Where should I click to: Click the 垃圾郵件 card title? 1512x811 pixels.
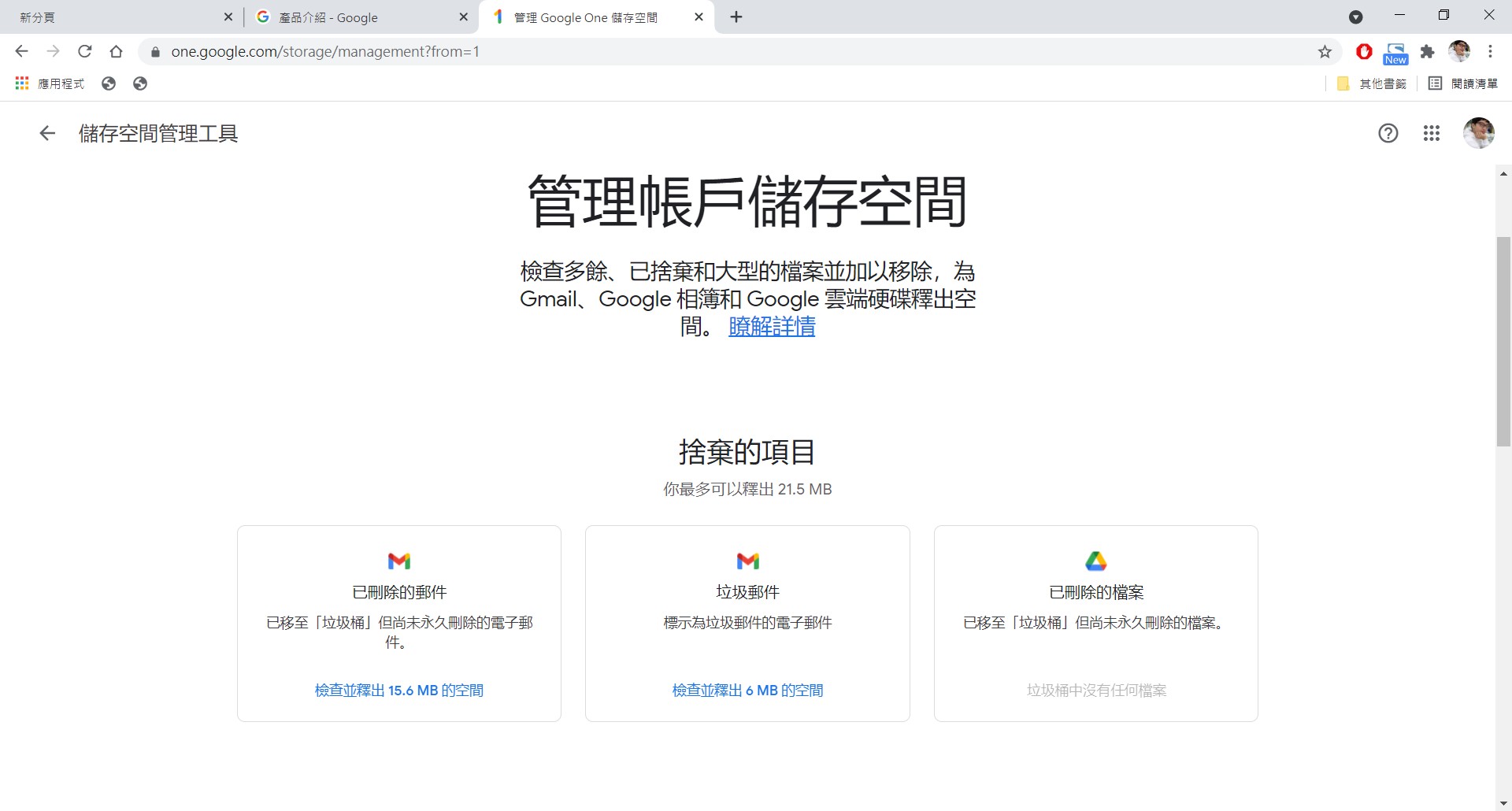pos(747,592)
